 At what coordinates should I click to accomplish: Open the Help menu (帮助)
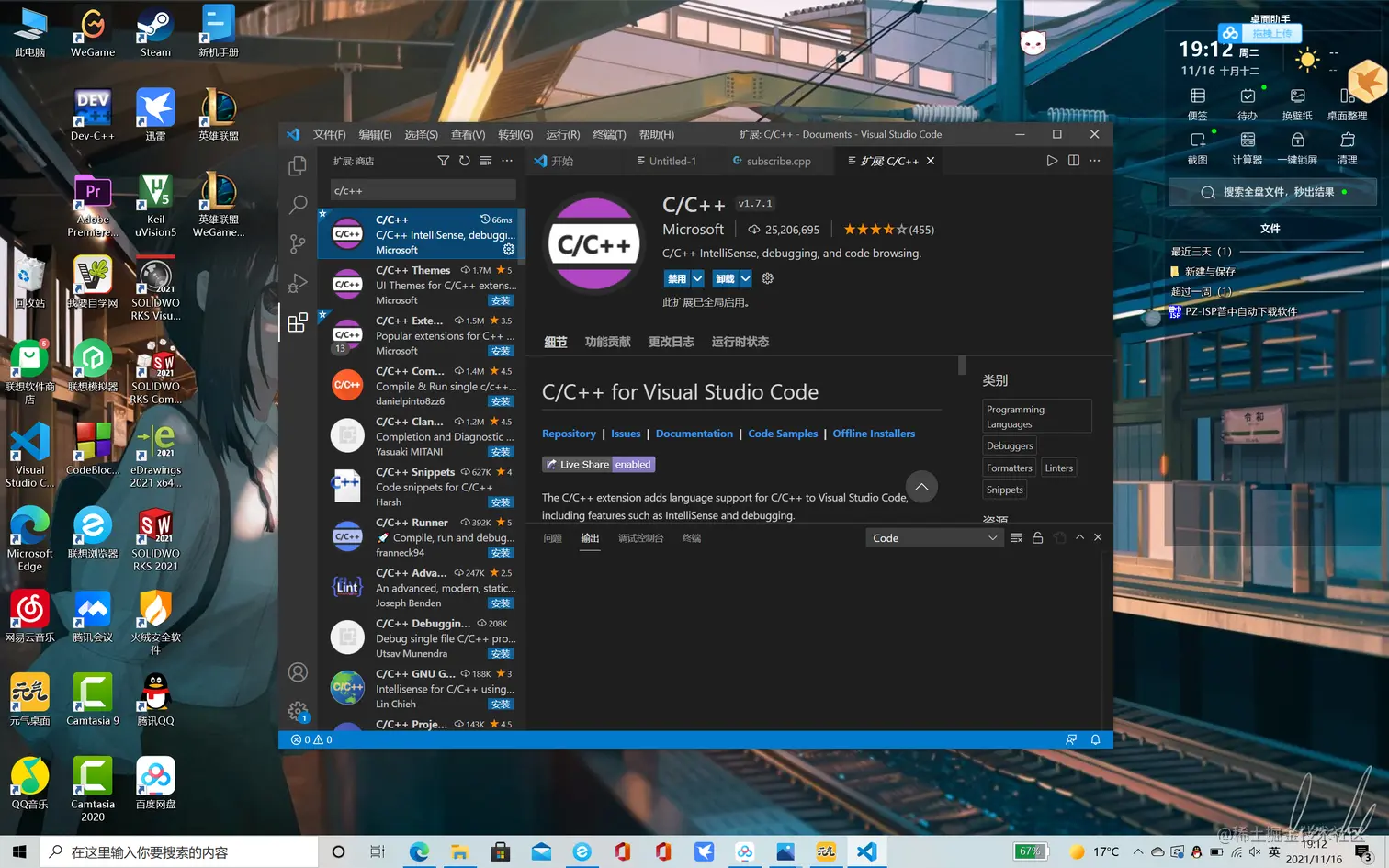point(656,134)
